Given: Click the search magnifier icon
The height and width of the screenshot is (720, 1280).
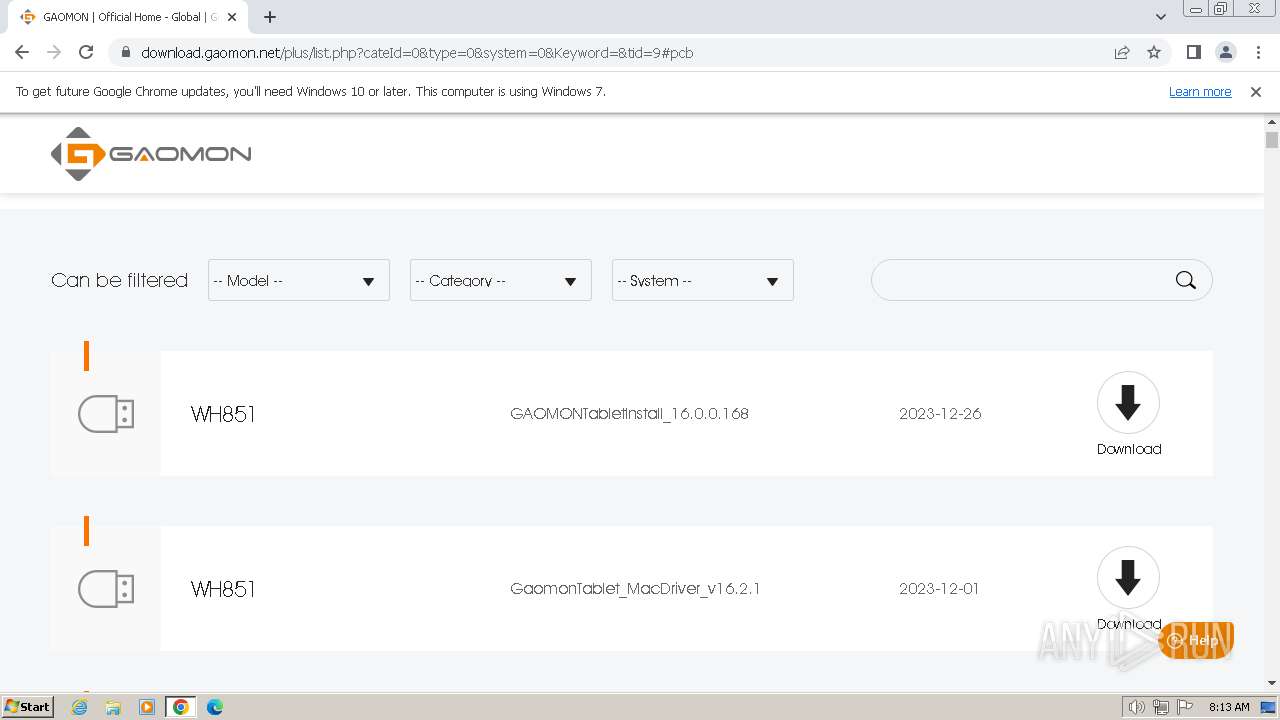Looking at the screenshot, I should click(x=1186, y=280).
